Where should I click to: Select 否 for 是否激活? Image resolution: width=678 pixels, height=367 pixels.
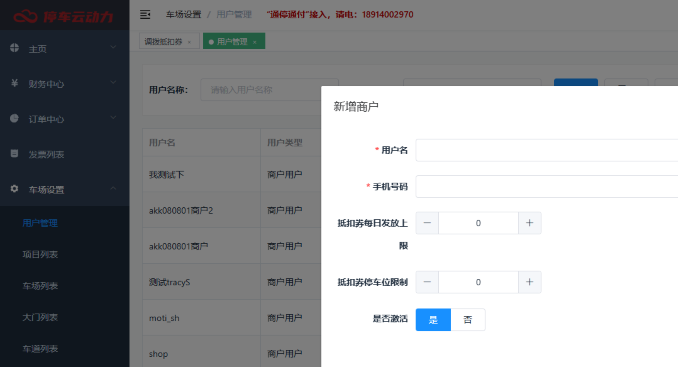(468, 320)
